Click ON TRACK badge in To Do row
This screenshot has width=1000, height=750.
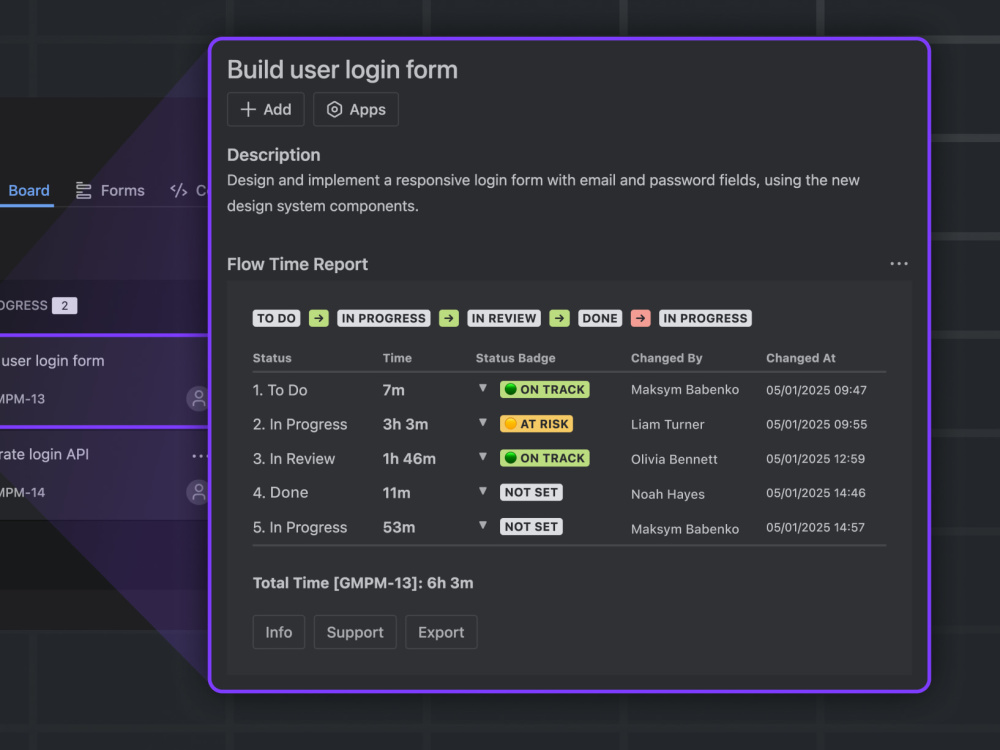[545, 389]
